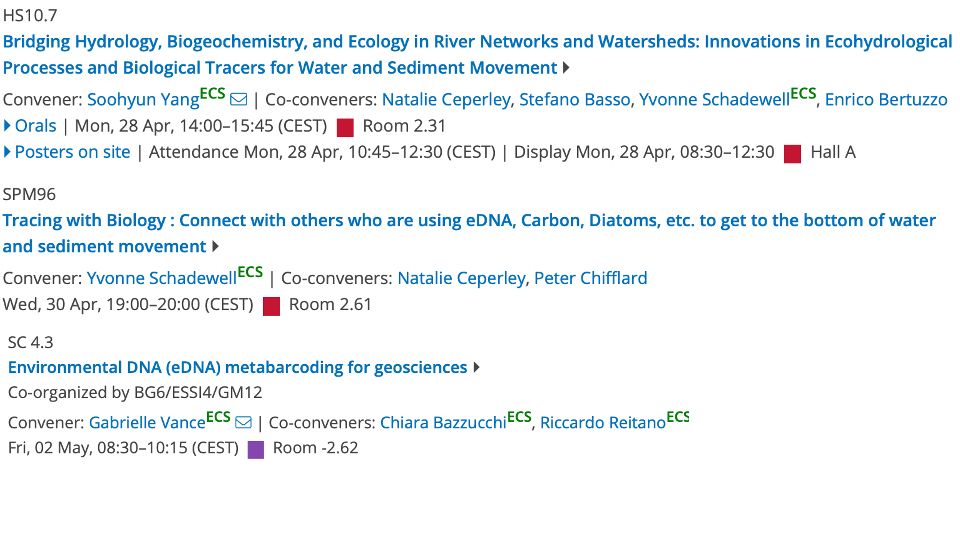Screen dimensions: 960x540
Task: Open Tracing with Biology session link
Action: [469, 233]
